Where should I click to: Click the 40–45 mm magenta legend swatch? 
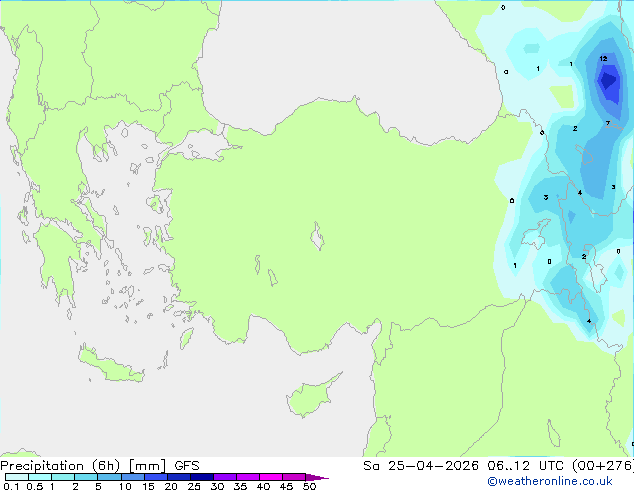point(271,477)
